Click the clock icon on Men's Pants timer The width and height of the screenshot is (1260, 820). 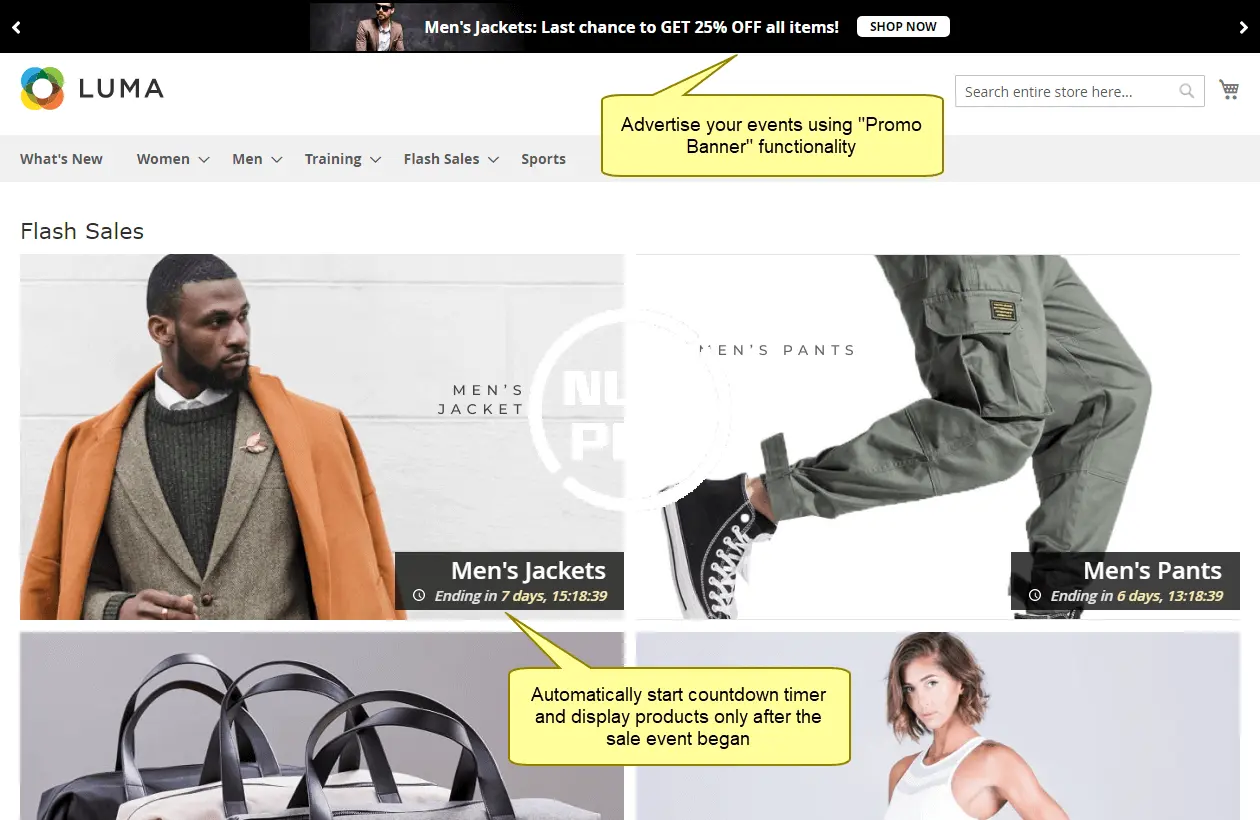point(1035,596)
